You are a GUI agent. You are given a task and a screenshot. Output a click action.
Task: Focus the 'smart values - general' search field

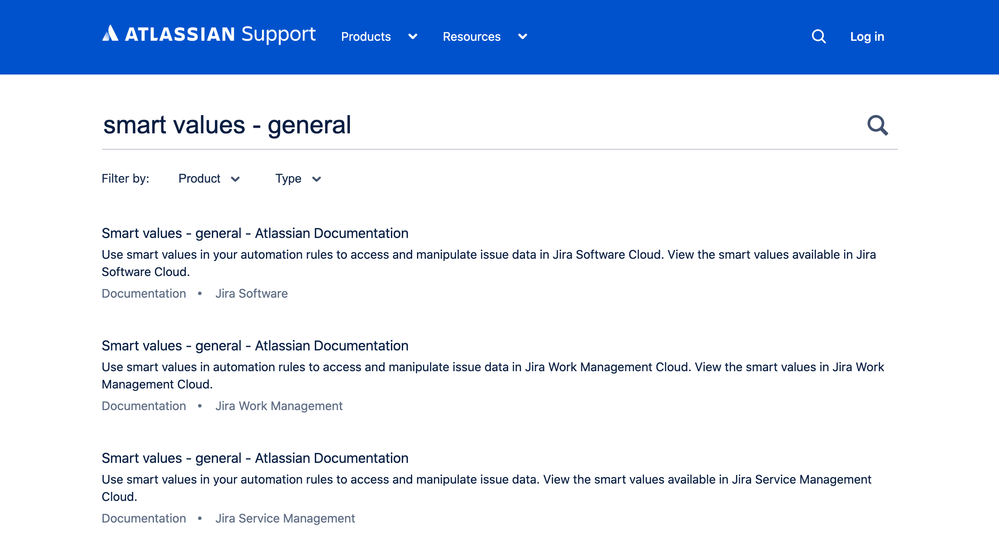470,125
